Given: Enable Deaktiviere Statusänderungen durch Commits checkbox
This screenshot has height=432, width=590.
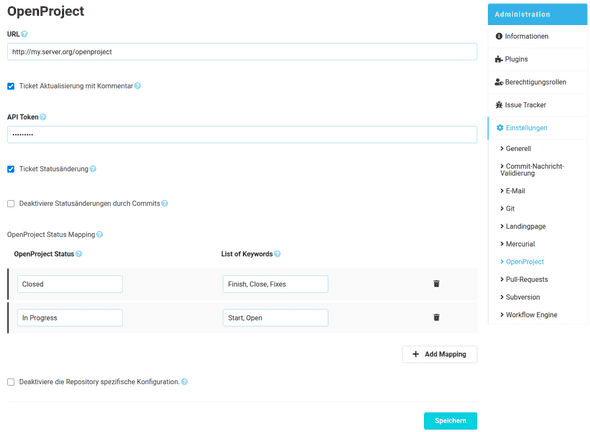Looking at the screenshot, I should click(x=11, y=204).
